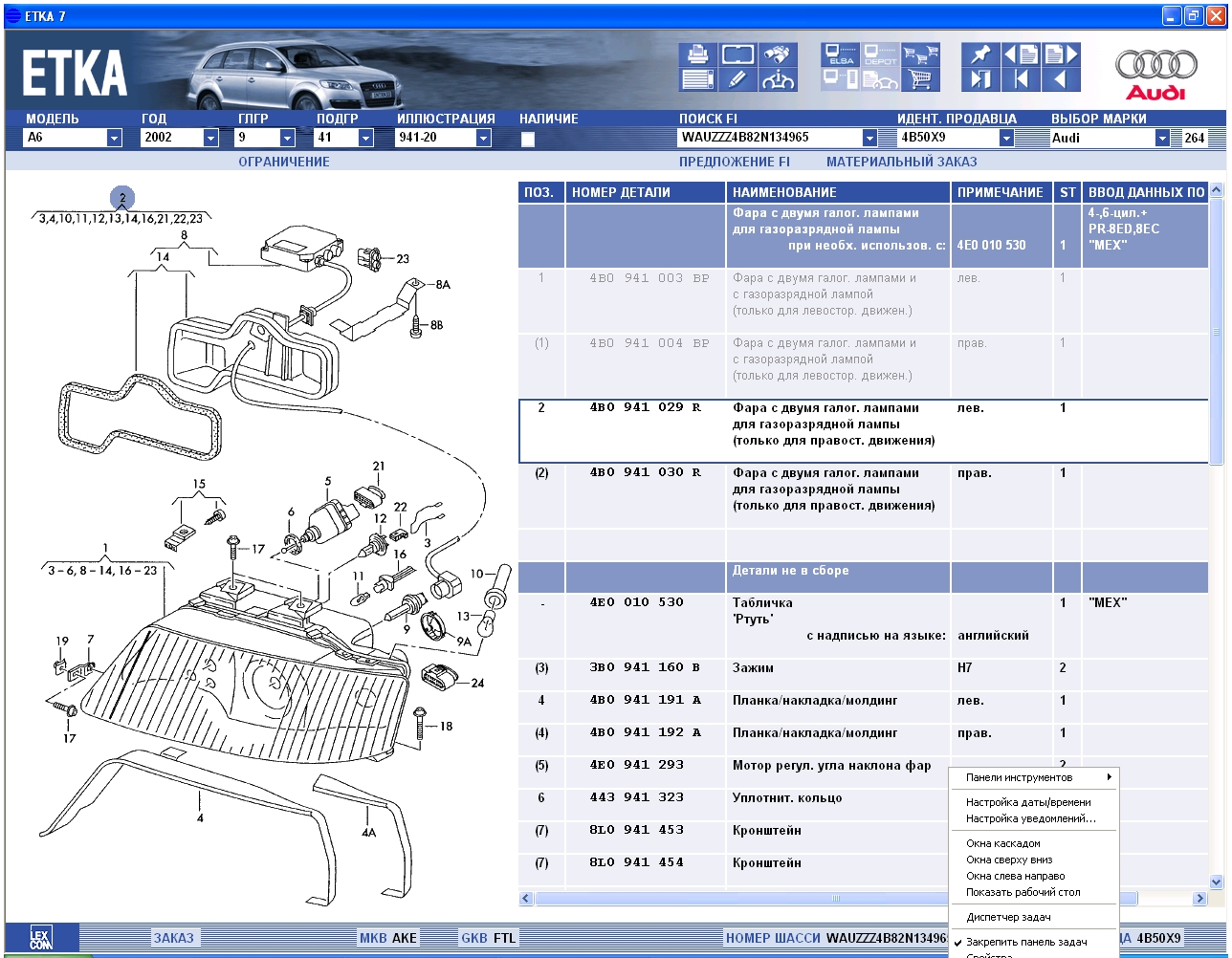
Task: Expand the ИЛЛЮСТРАЦИЯ dropdown
Action: 484,138
